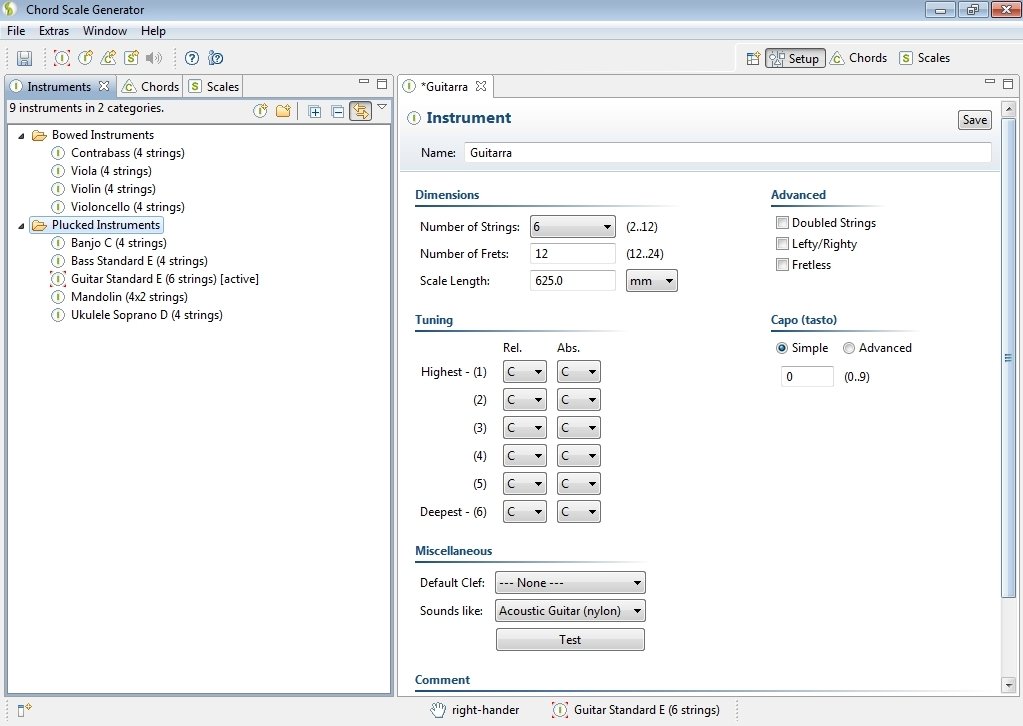Collapse the Bowed Instruments category
Image resolution: width=1023 pixels, height=726 pixels.
21,136
